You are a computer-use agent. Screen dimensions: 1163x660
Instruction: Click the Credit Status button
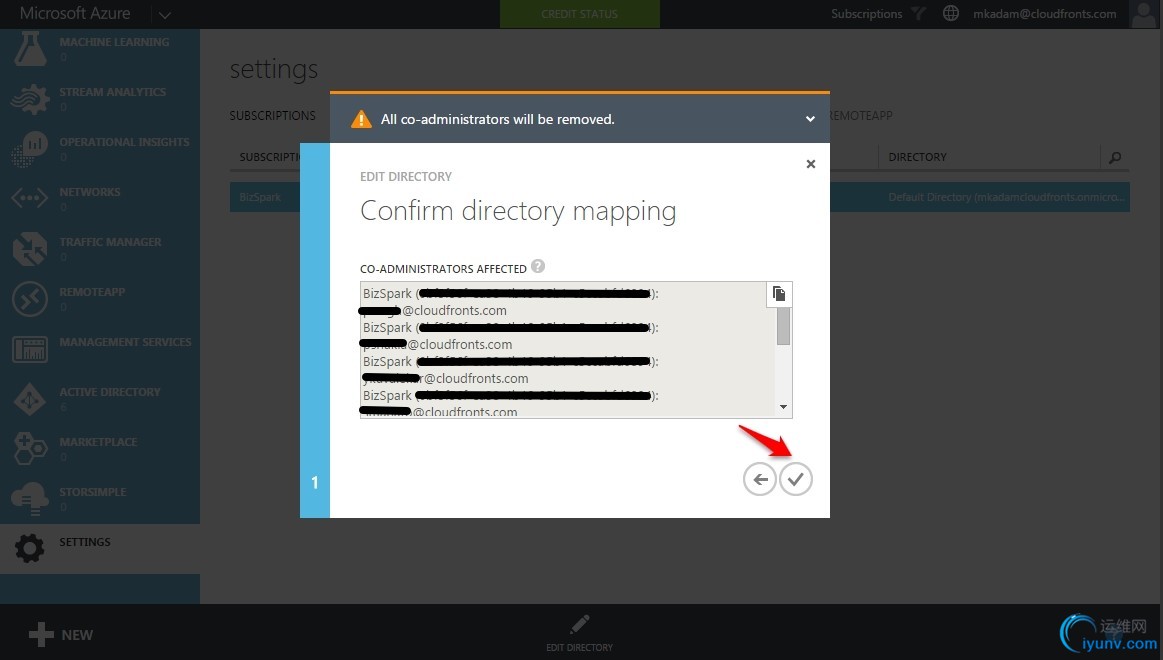(579, 14)
